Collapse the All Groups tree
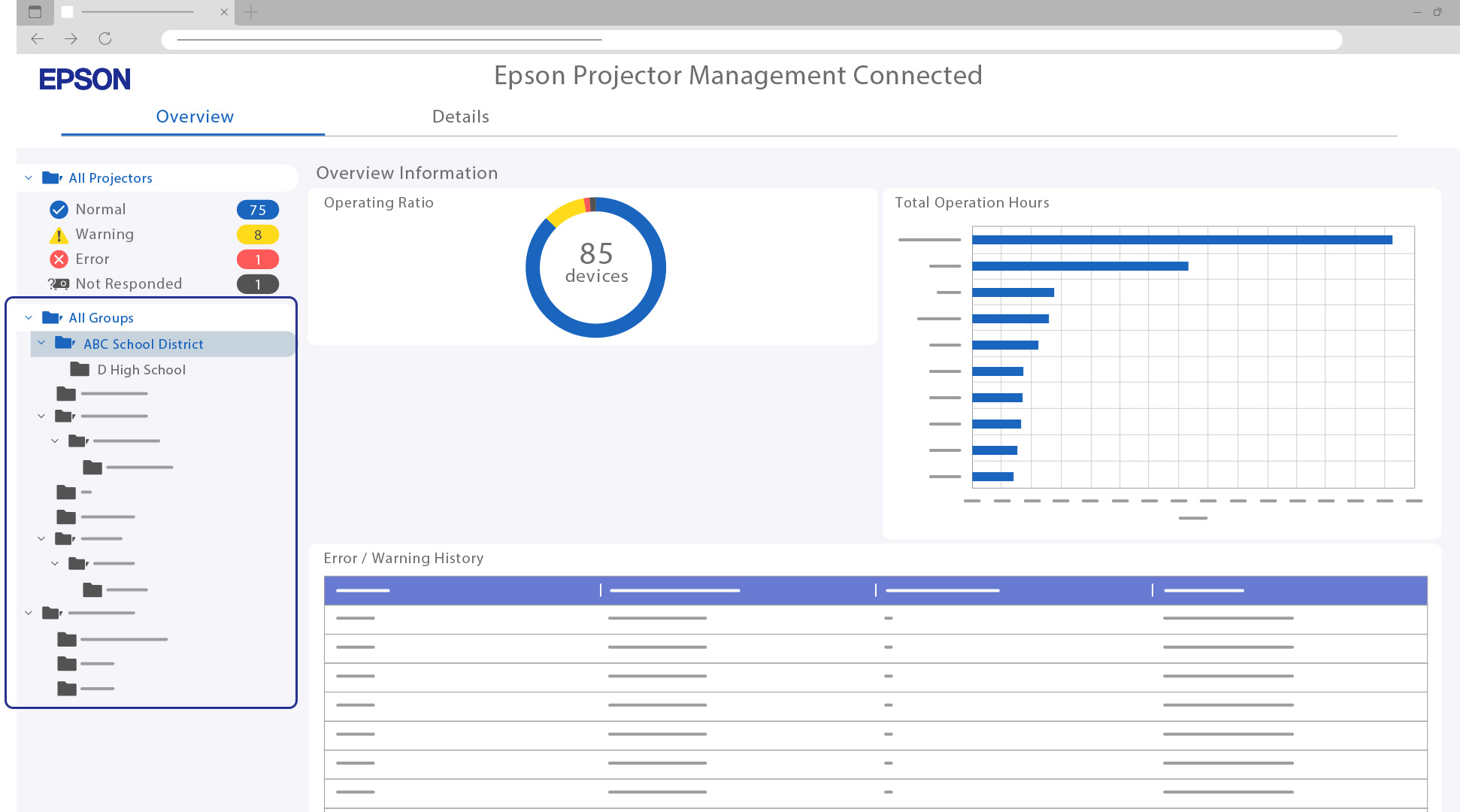The image size is (1460, 812). (29, 318)
